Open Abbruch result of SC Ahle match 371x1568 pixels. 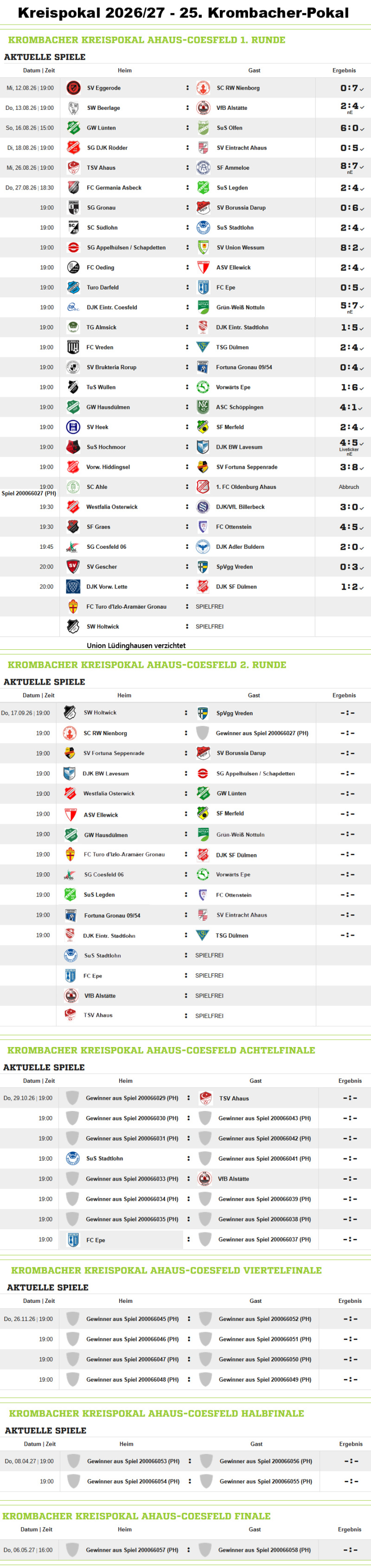click(x=348, y=487)
